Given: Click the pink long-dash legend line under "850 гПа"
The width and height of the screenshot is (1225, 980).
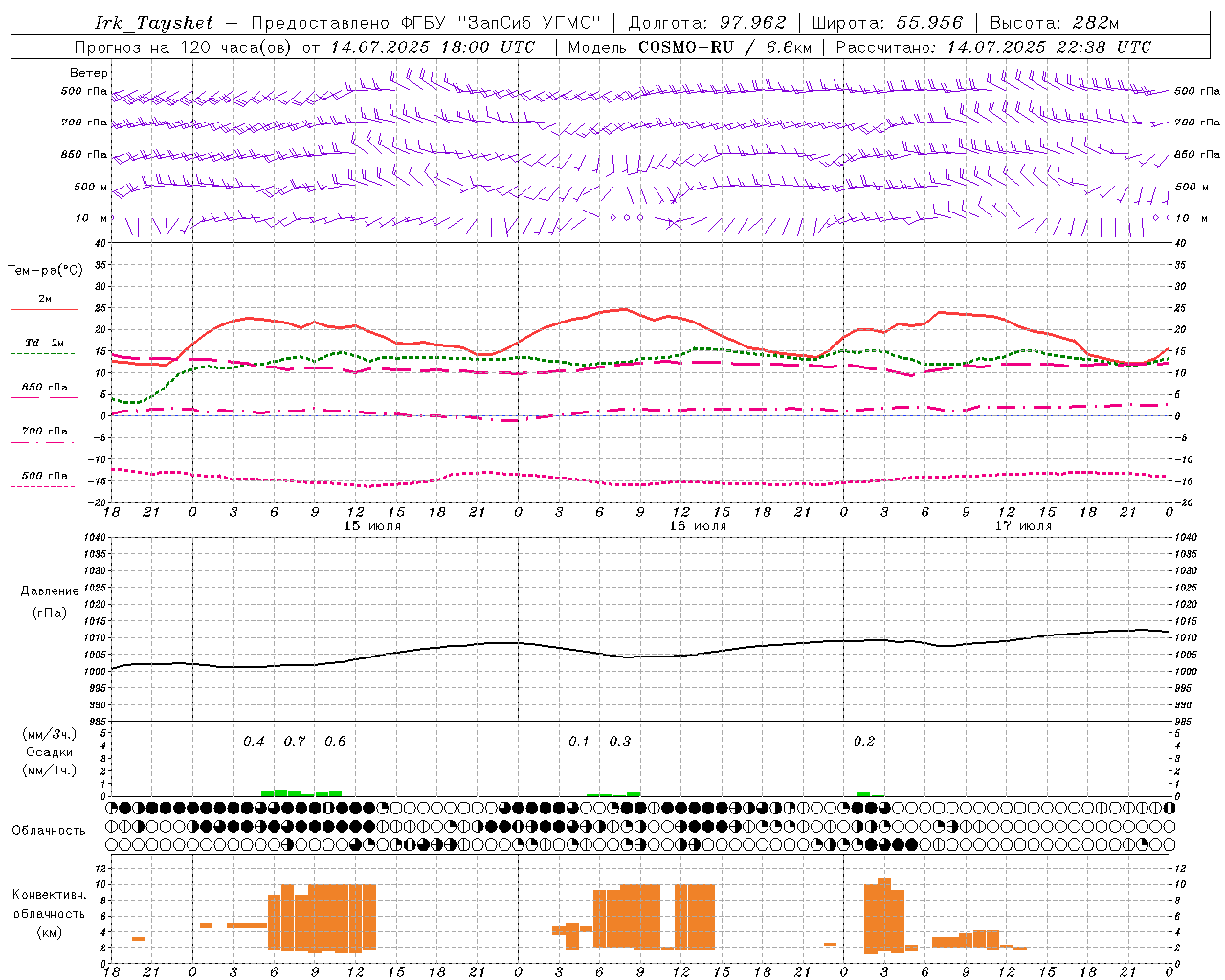Looking at the screenshot, I should [x=44, y=397].
